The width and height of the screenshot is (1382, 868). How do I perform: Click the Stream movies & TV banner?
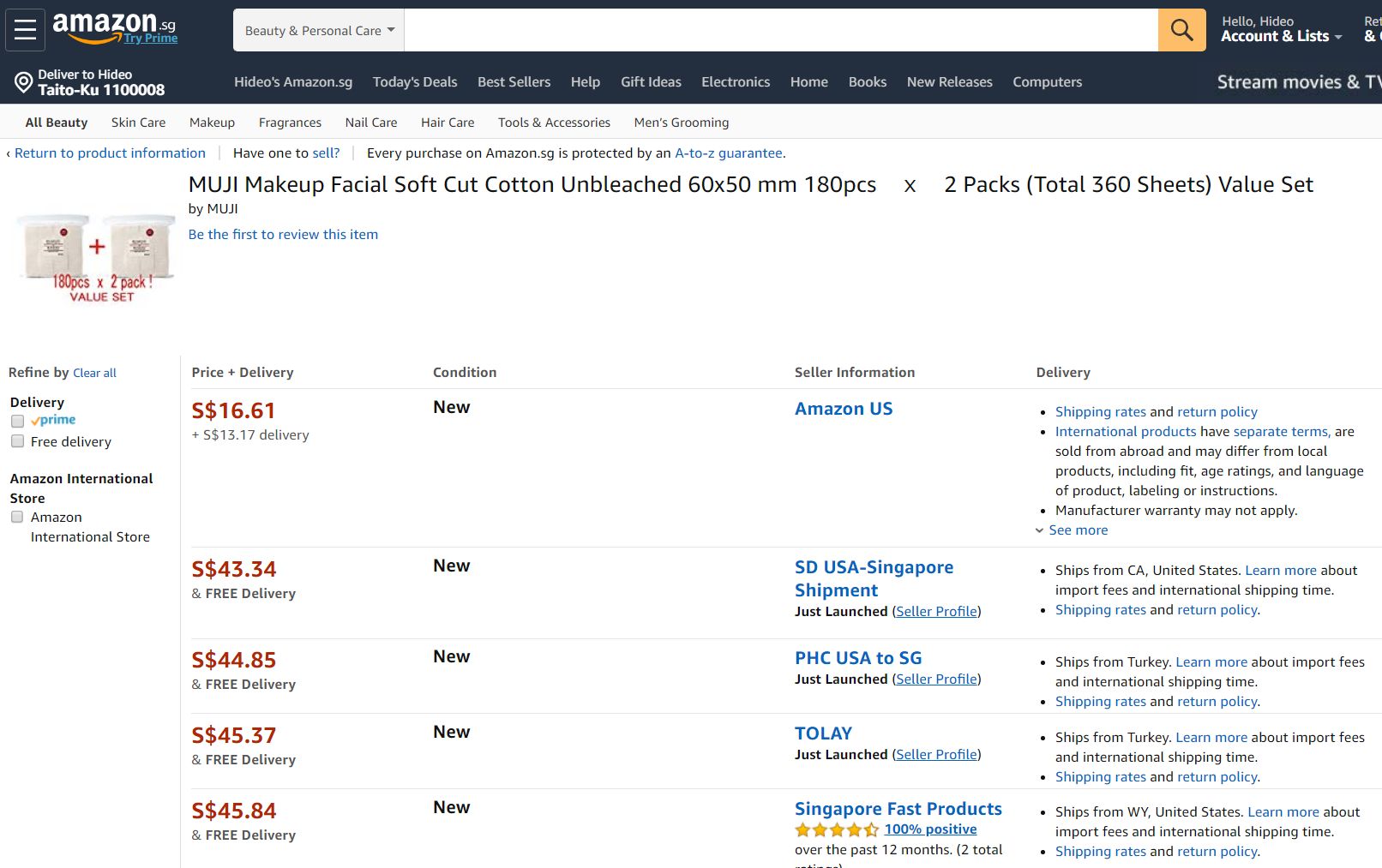[1299, 82]
